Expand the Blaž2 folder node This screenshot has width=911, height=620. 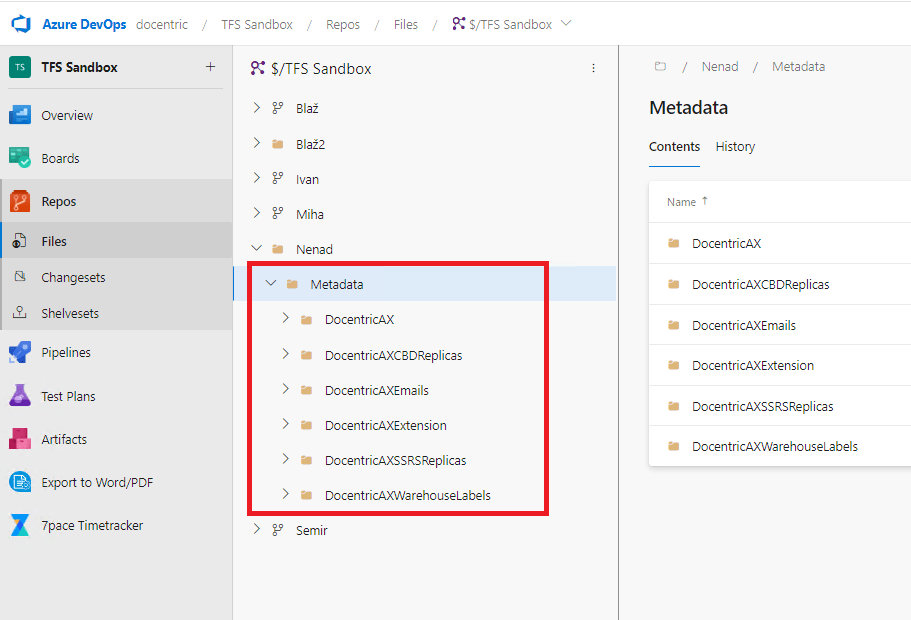click(x=256, y=144)
